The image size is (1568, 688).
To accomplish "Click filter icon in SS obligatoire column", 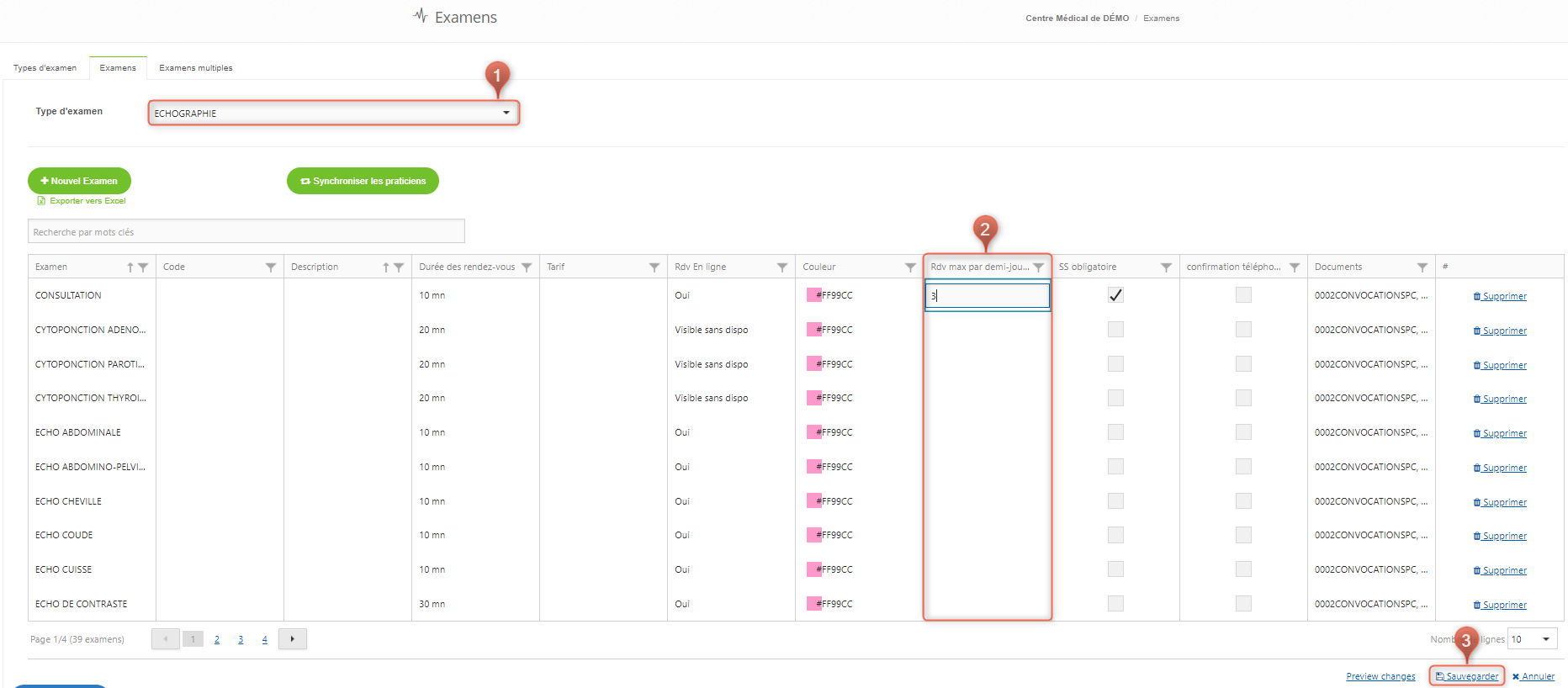I will 1166,267.
